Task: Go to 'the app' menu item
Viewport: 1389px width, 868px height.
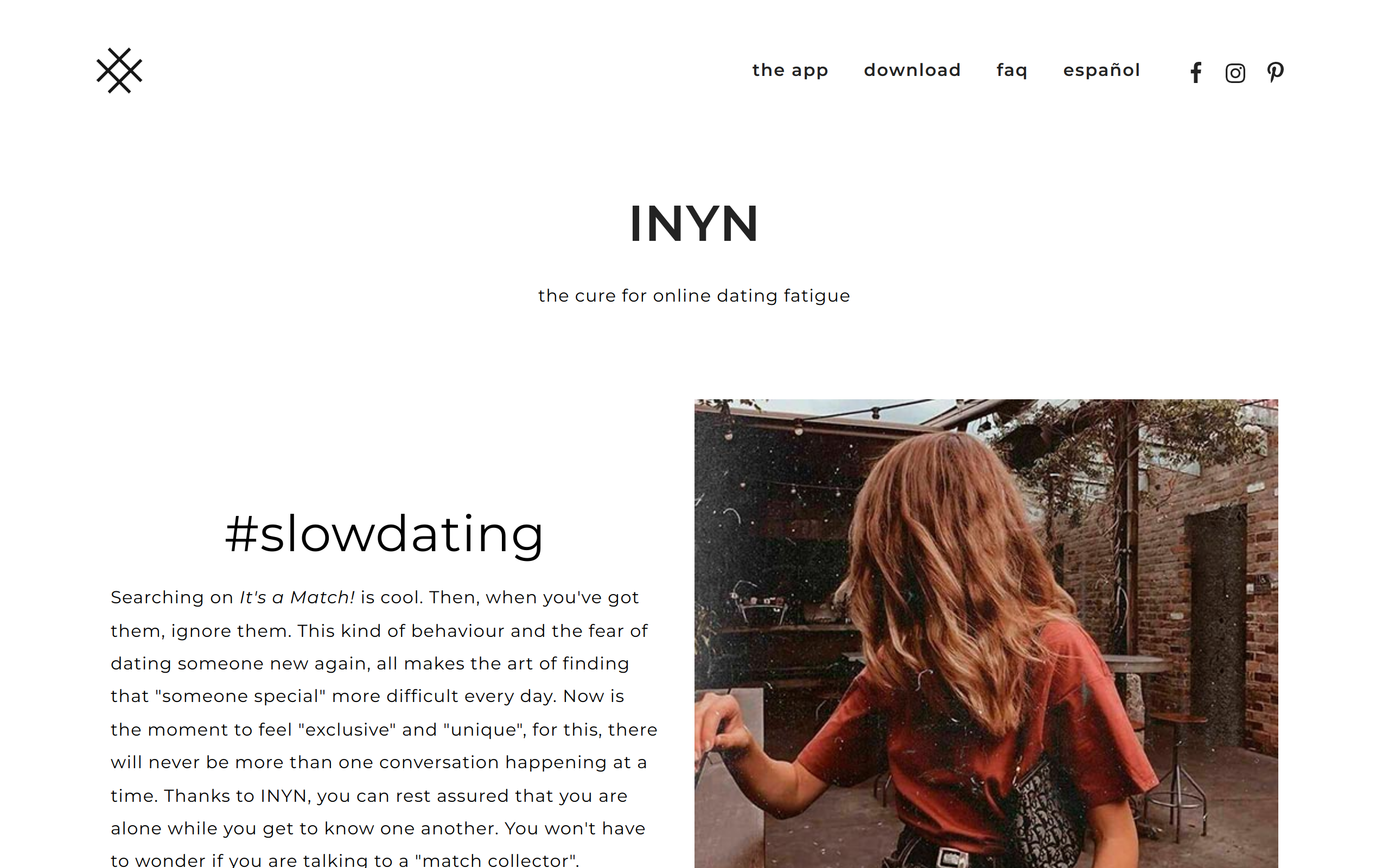Action: coord(791,70)
